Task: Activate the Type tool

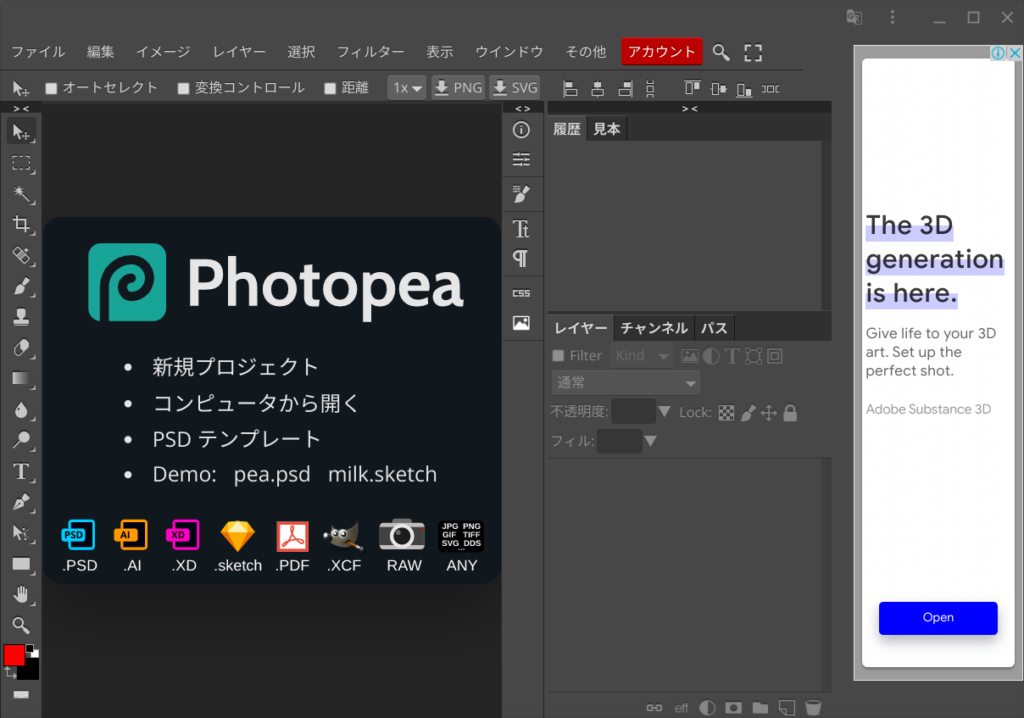Action: coord(21,471)
